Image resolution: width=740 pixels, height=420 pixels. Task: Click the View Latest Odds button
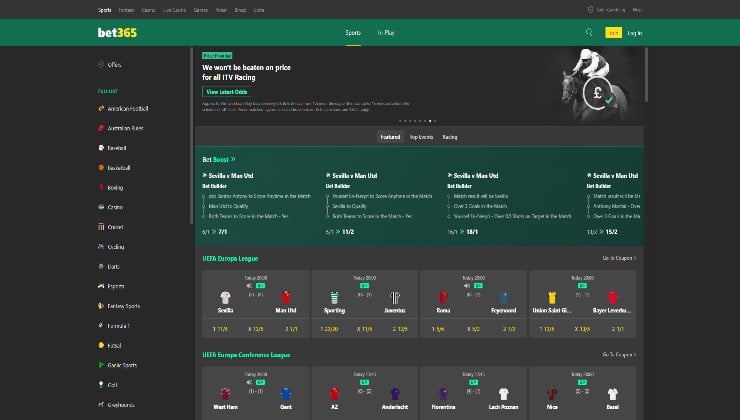pos(226,91)
